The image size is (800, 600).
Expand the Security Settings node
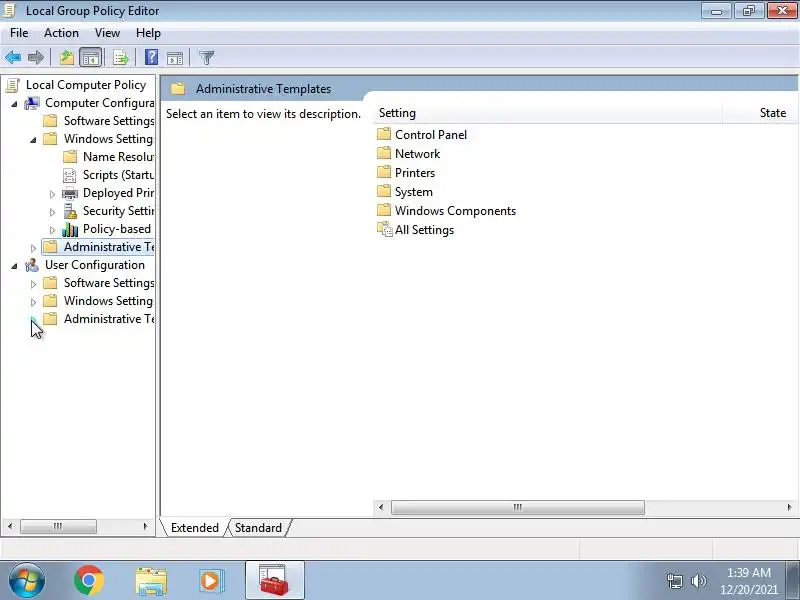tap(52, 212)
